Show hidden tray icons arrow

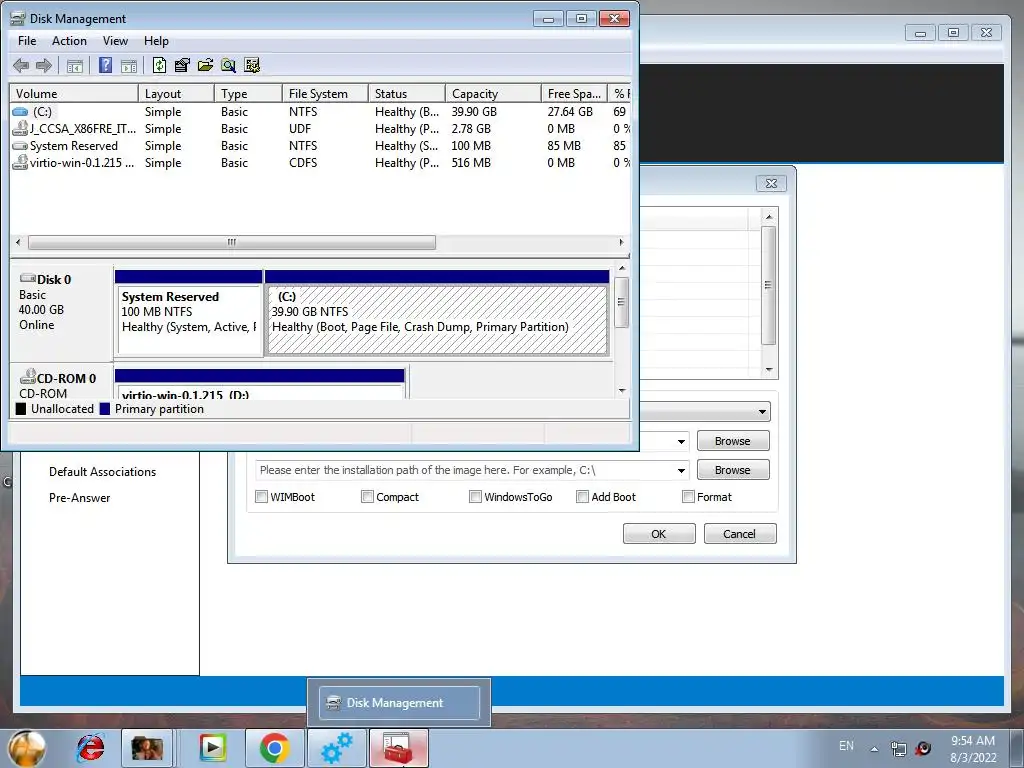click(x=874, y=748)
